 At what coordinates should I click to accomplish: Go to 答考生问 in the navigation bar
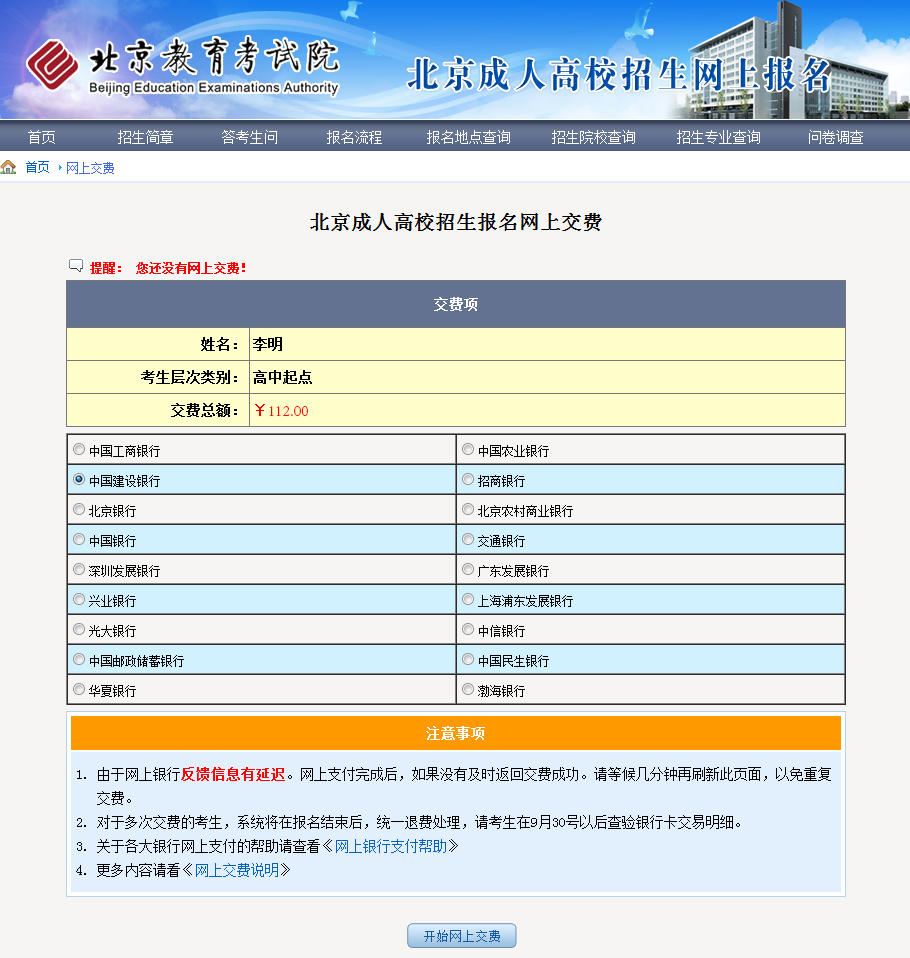point(249,137)
